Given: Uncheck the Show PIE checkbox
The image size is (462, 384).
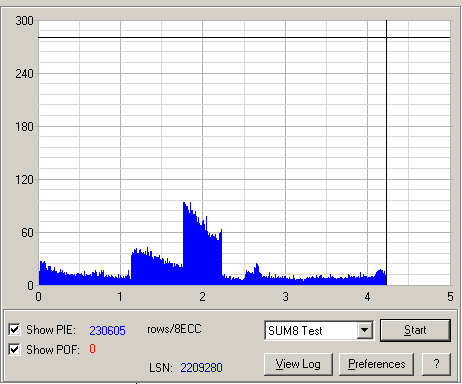Looking at the screenshot, I should click(x=14, y=329).
